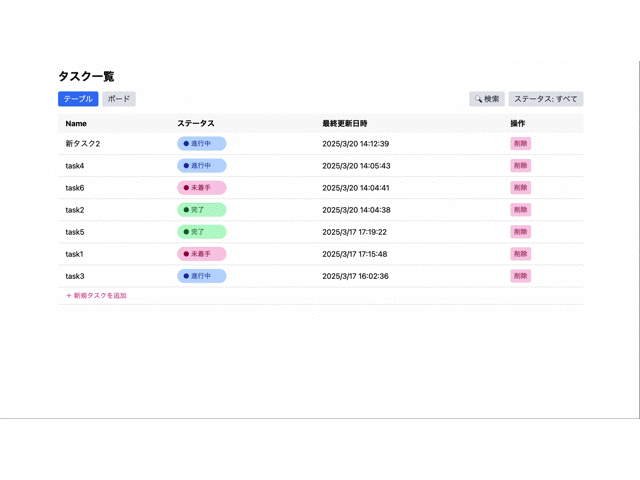Click the date 2025/3/17 16:02:36
The image size is (640, 480).
coord(356,276)
